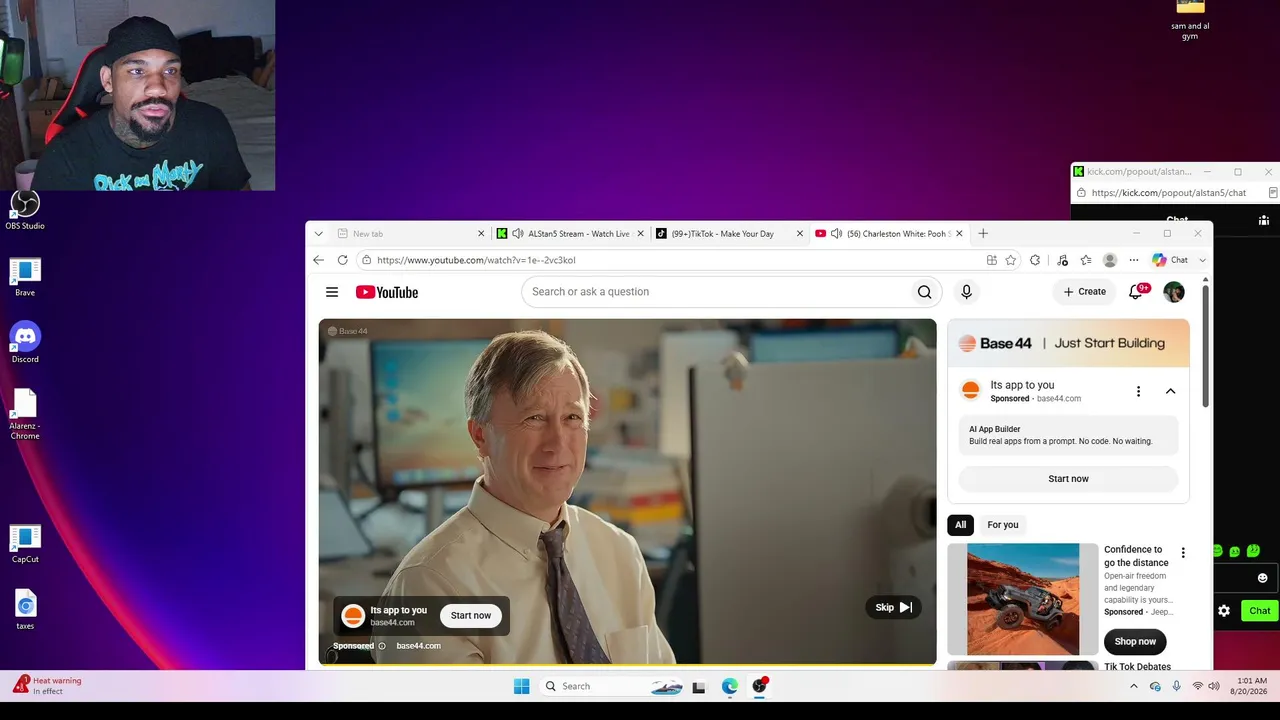The width and height of the screenshot is (1280, 720).
Task: Click the base44.com link under the video
Action: tap(418, 646)
